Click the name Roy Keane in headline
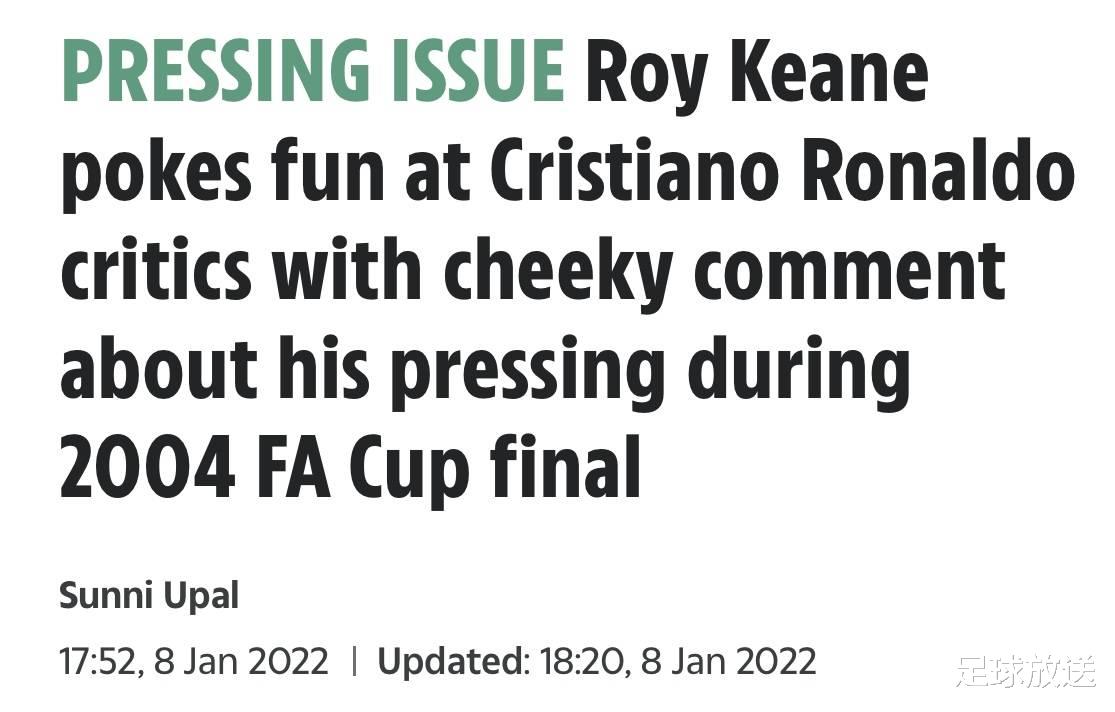1115x712 pixels. tap(757, 75)
